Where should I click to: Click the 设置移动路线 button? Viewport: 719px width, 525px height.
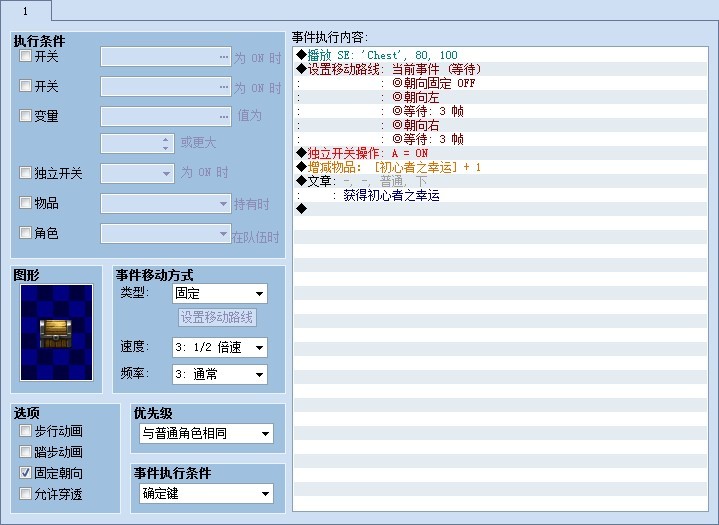(x=217, y=317)
